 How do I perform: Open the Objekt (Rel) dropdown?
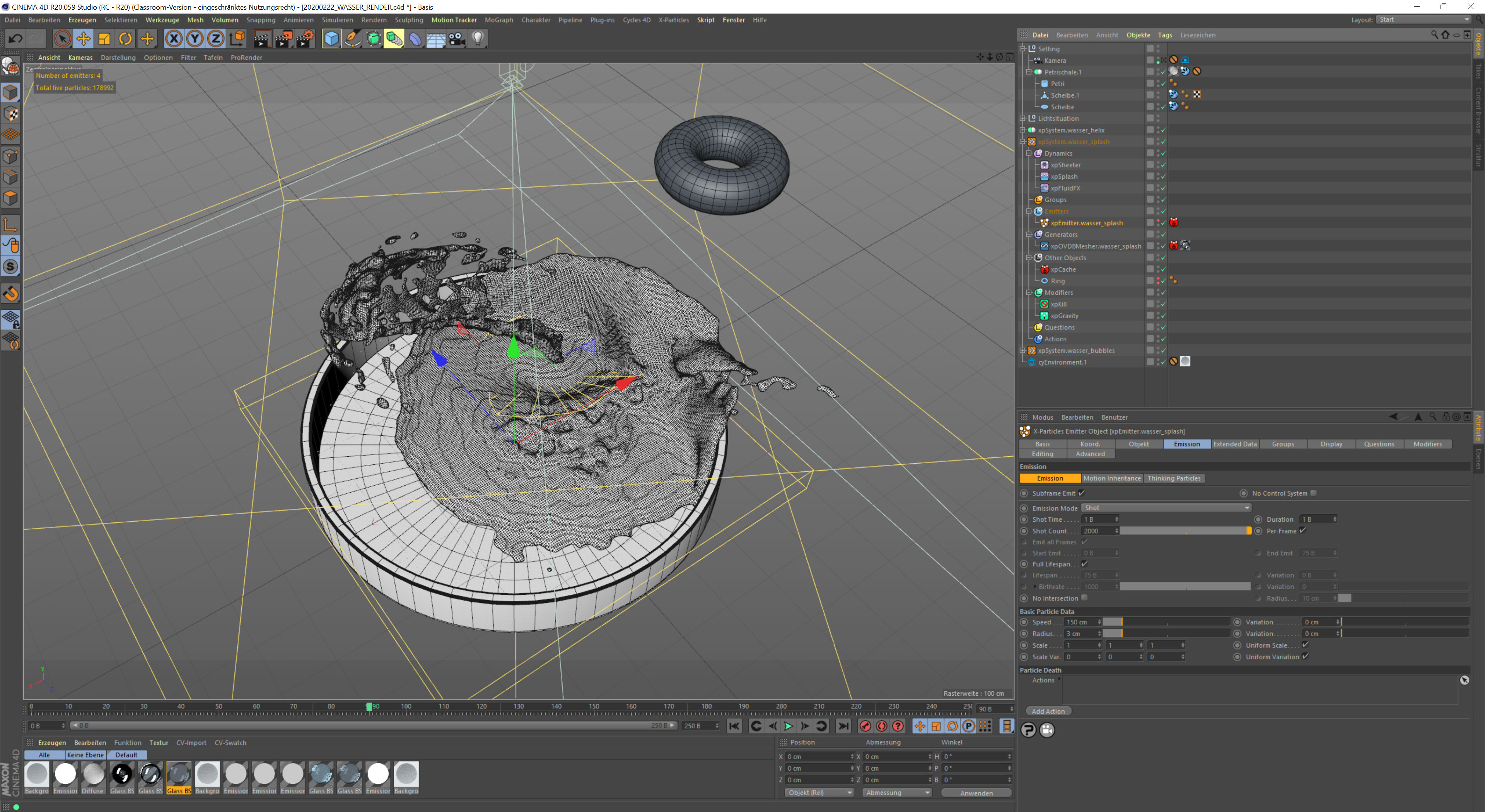pos(819,792)
